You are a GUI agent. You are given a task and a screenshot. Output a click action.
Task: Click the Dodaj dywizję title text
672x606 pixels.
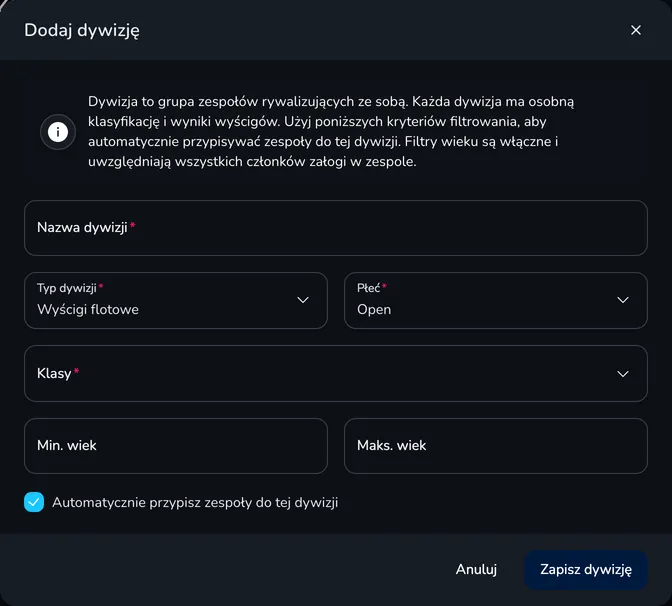(82, 30)
